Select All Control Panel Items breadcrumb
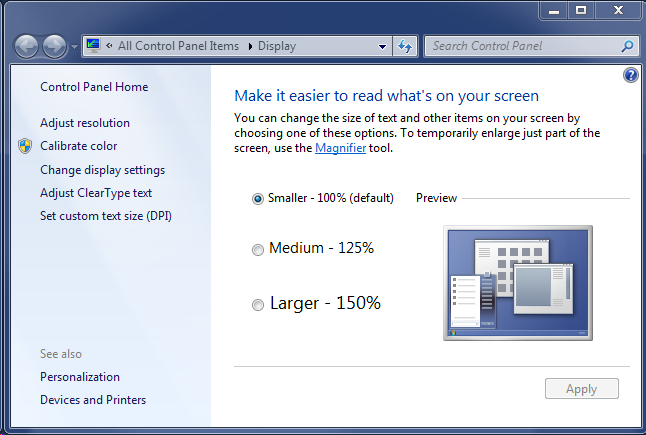Viewport: 646px width, 435px height. pos(178,46)
